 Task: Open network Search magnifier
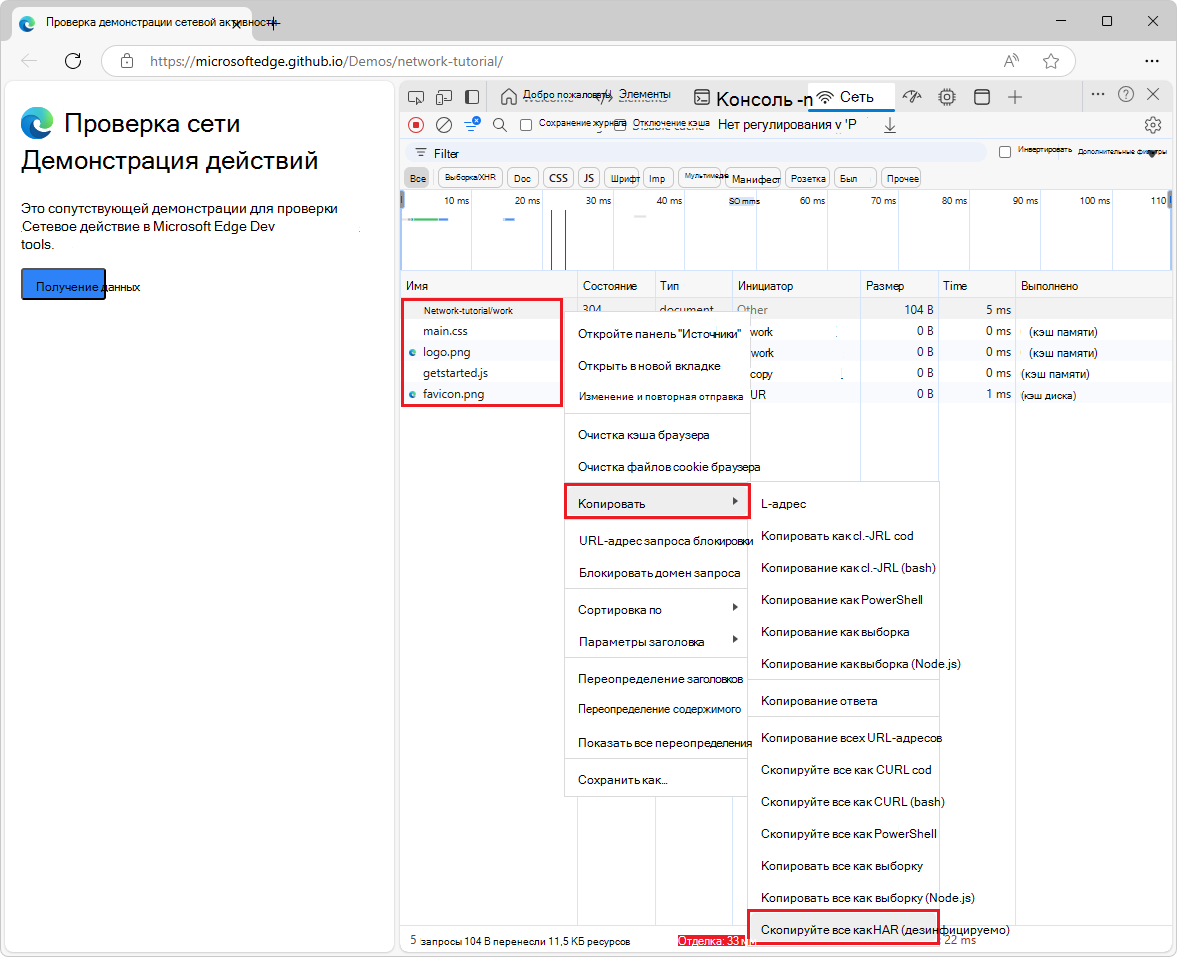500,125
